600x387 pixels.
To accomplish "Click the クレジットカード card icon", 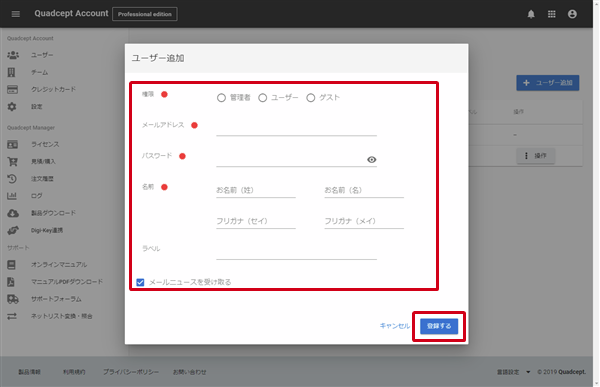I will pos(12,90).
